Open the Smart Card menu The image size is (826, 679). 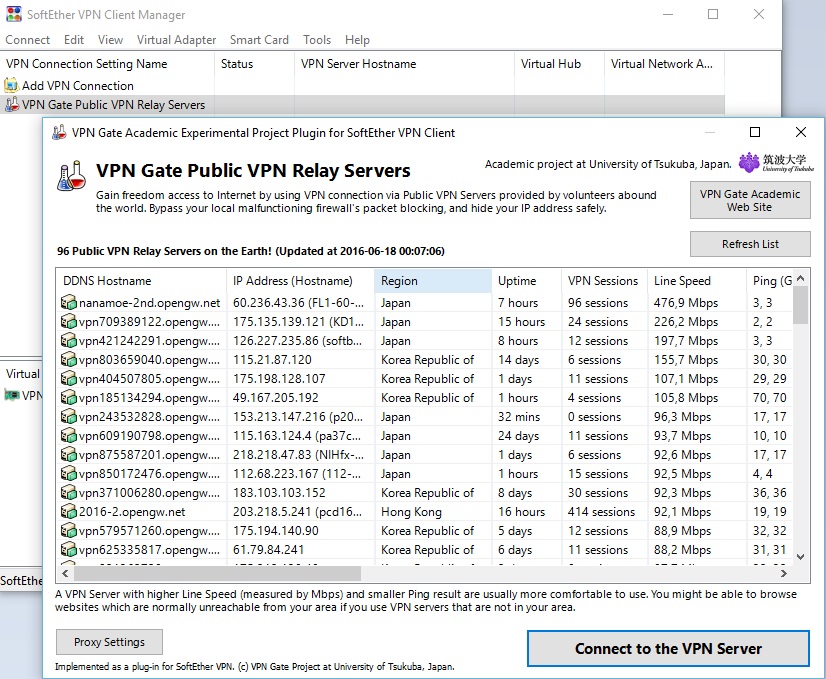pos(259,40)
